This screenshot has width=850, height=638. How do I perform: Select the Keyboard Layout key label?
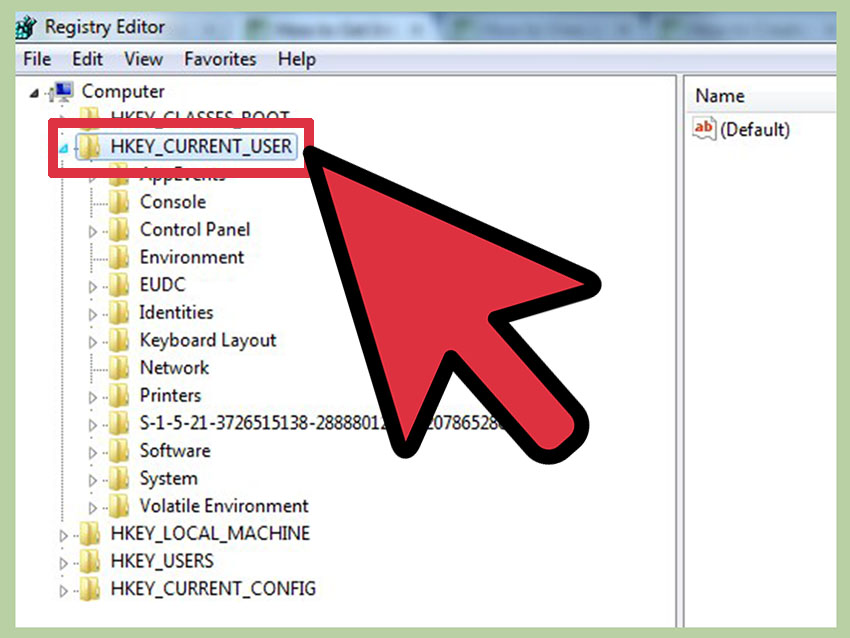(208, 340)
